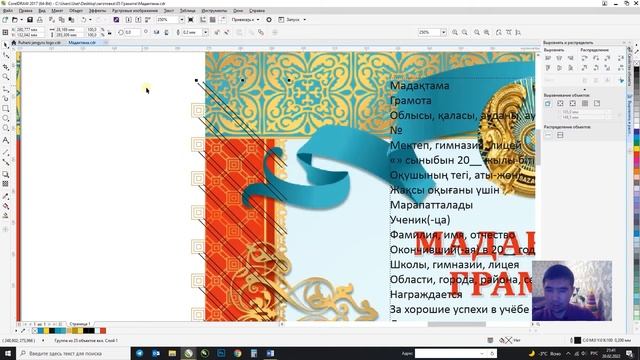Select the Freehand tool
Screen dimensions: 640x360
5,88
